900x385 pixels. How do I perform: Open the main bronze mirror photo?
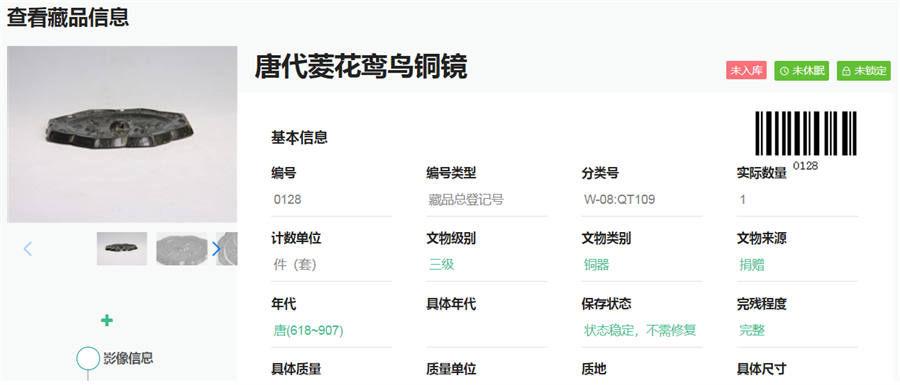coord(122,134)
